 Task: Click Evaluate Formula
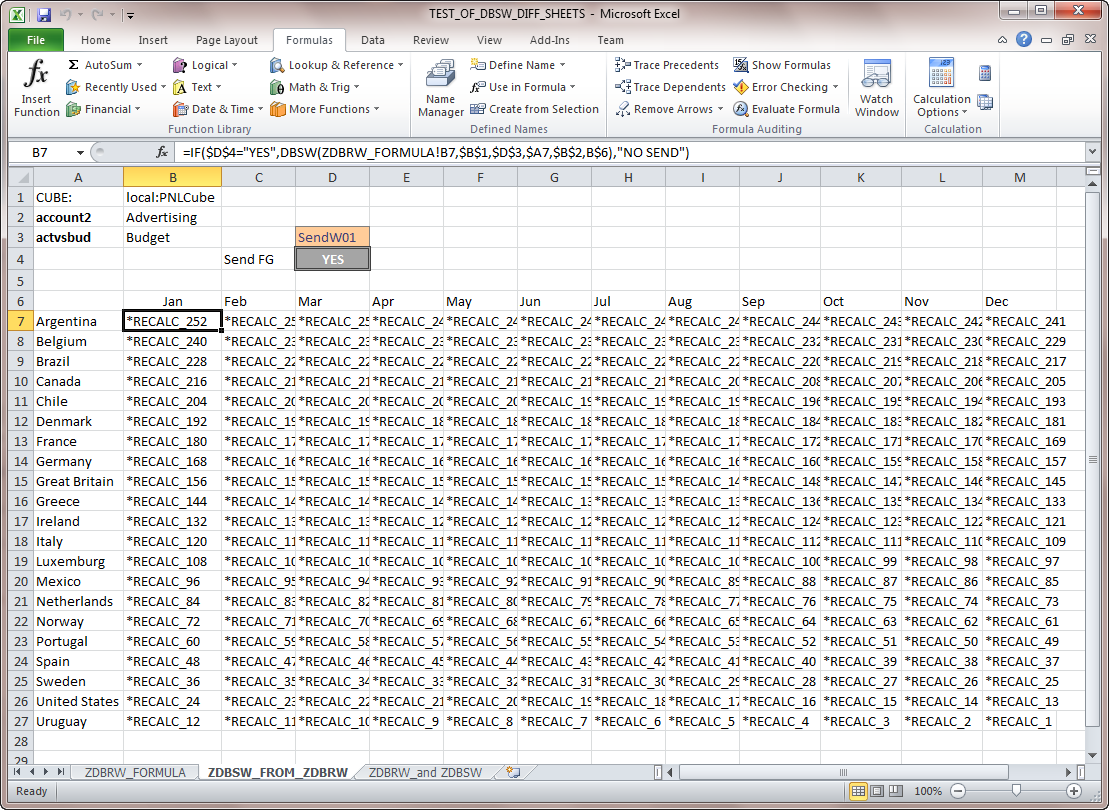(786, 109)
